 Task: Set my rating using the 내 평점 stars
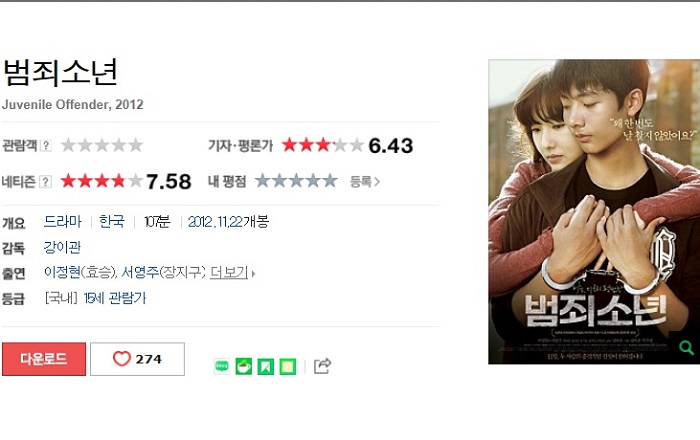tap(296, 181)
